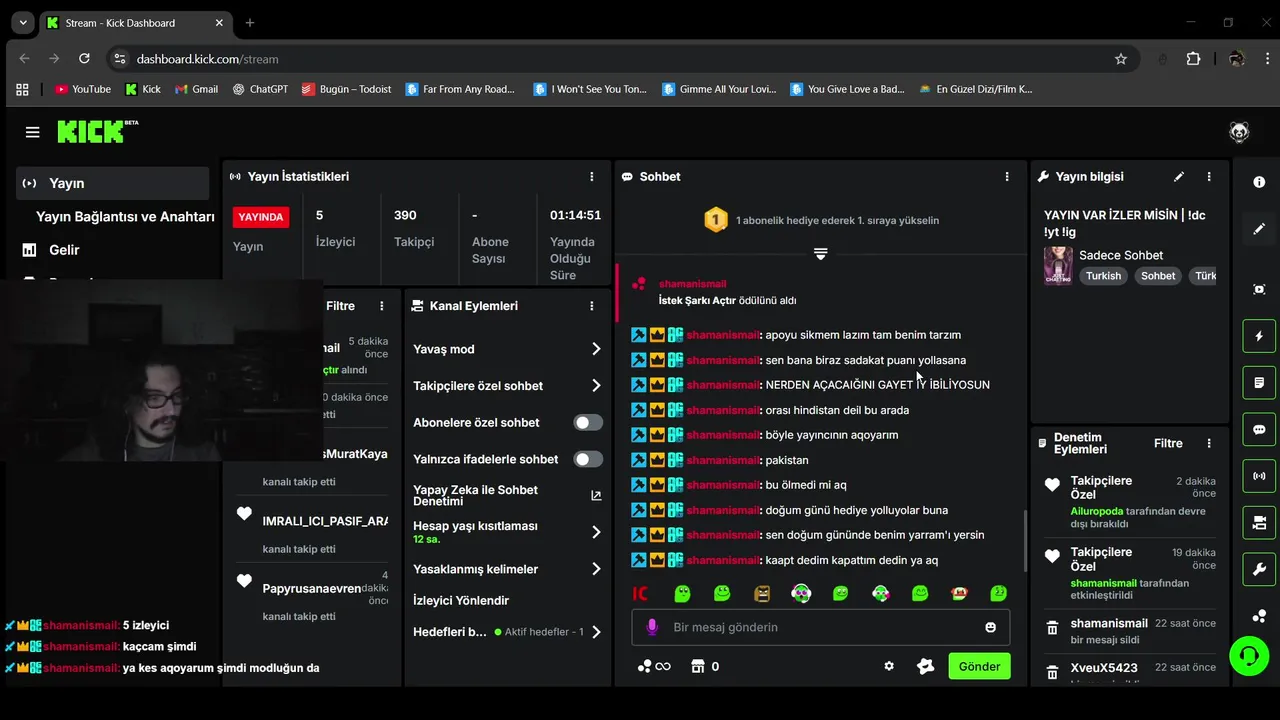
Task: Click the star blob icon beside Gönder
Action: click(925, 666)
